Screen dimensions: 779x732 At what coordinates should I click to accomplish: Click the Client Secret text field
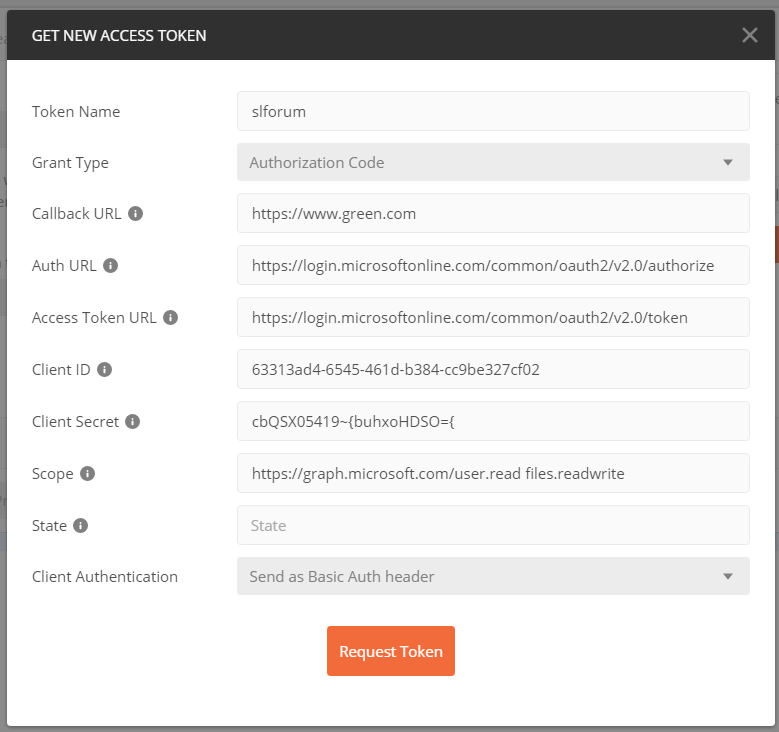pyautogui.click(x=493, y=421)
